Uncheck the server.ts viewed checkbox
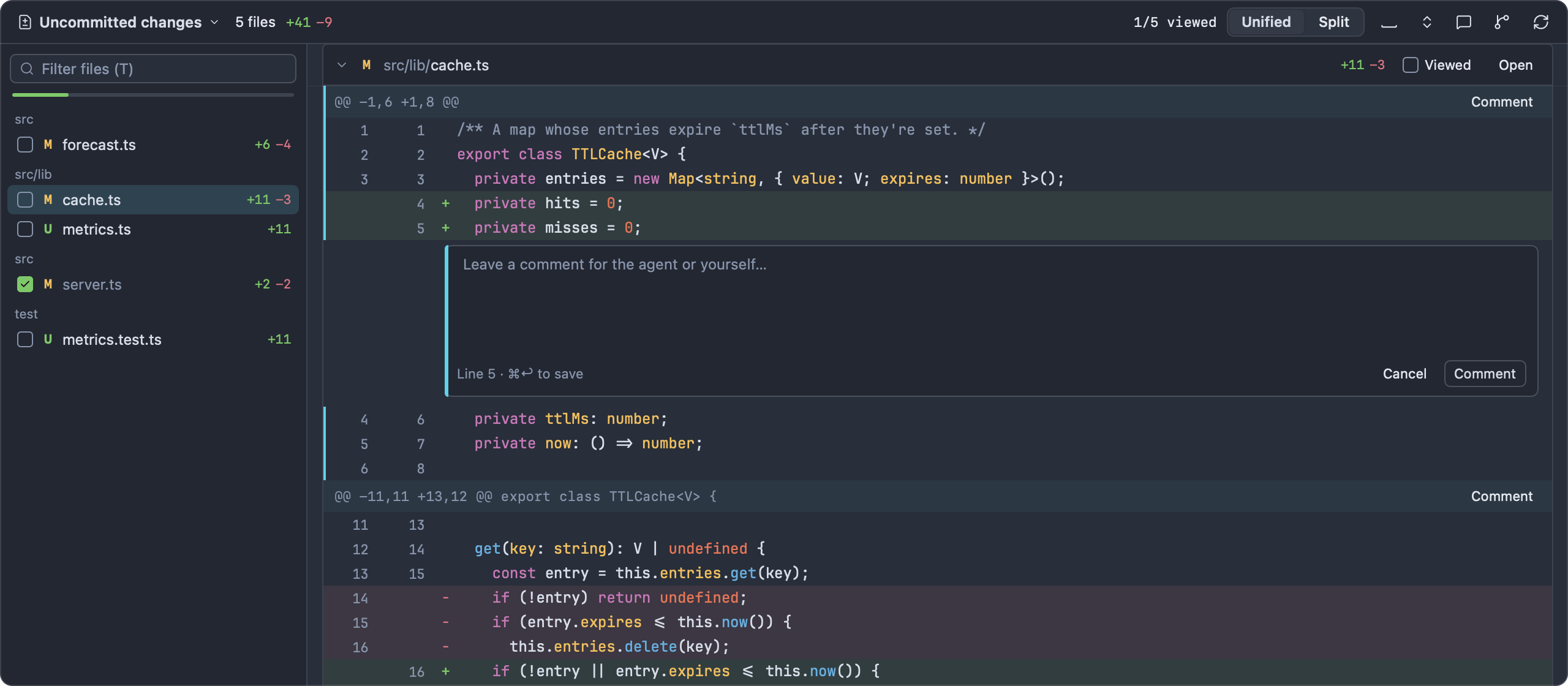The image size is (1568, 686). click(x=25, y=284)
